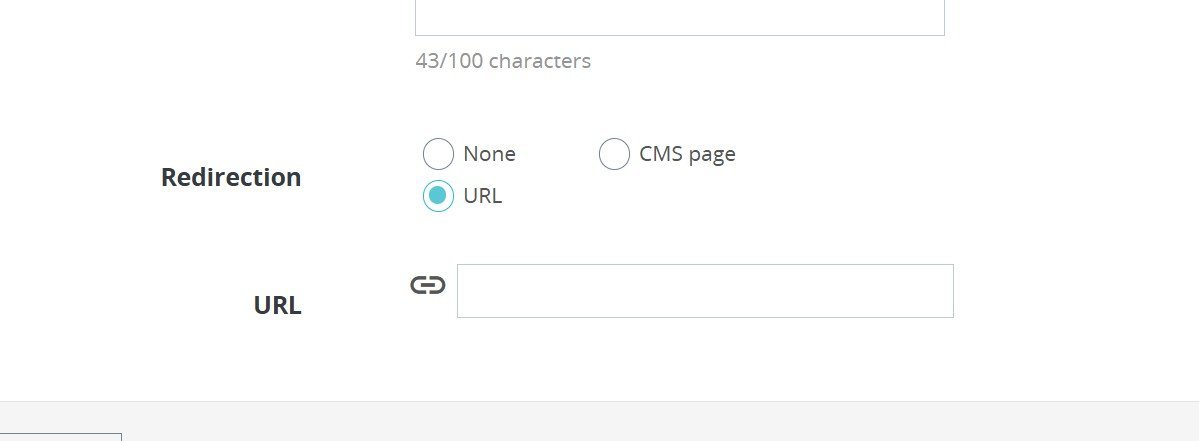Click the "None" option label text
This screenshot has width=1199, height=441.
pos(489,154)
